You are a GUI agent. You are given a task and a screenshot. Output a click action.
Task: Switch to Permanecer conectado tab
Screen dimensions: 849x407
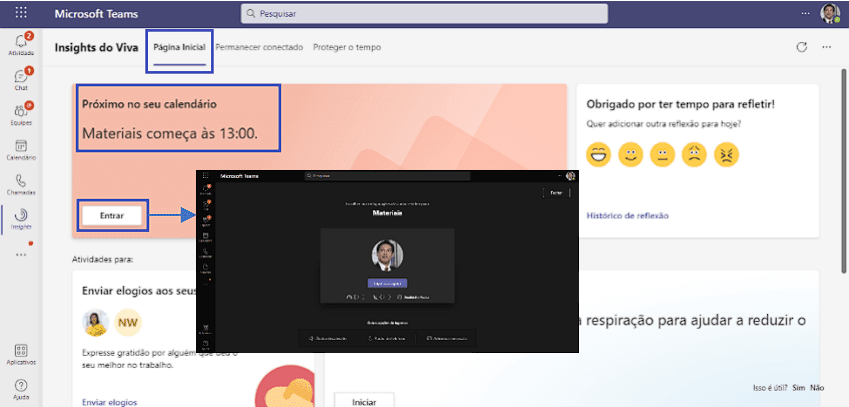[259, 47]
